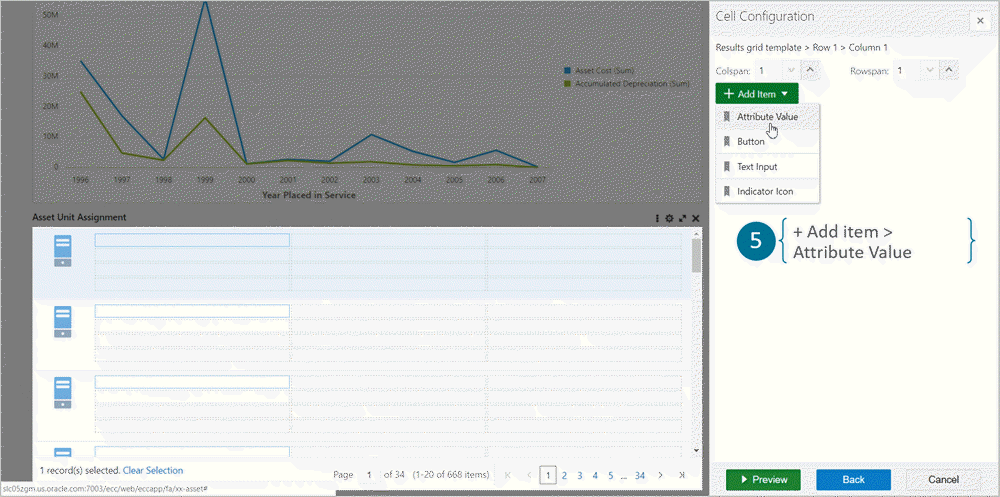This screenshot has height=497, width=1000.
Task: Increase the Colspan value with up arrow
Action: tap(809, 70)
